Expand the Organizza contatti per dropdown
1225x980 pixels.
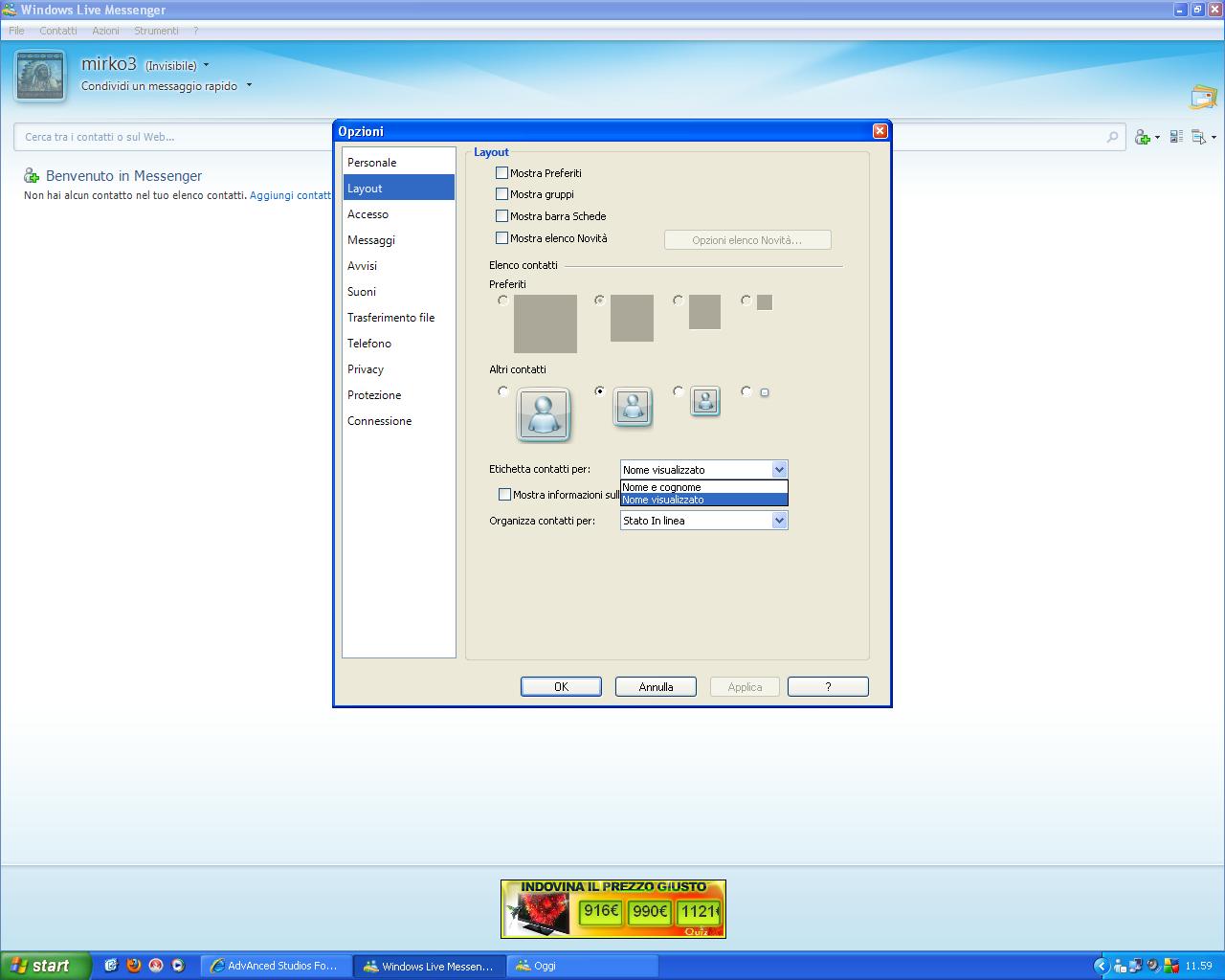coord(779,521)
